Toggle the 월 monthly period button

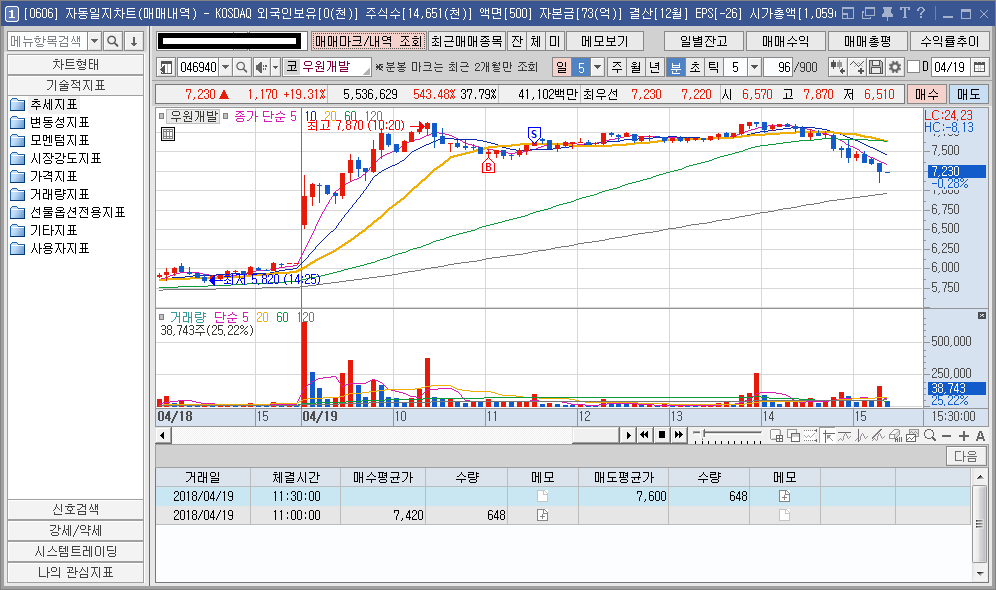[636, 67]
